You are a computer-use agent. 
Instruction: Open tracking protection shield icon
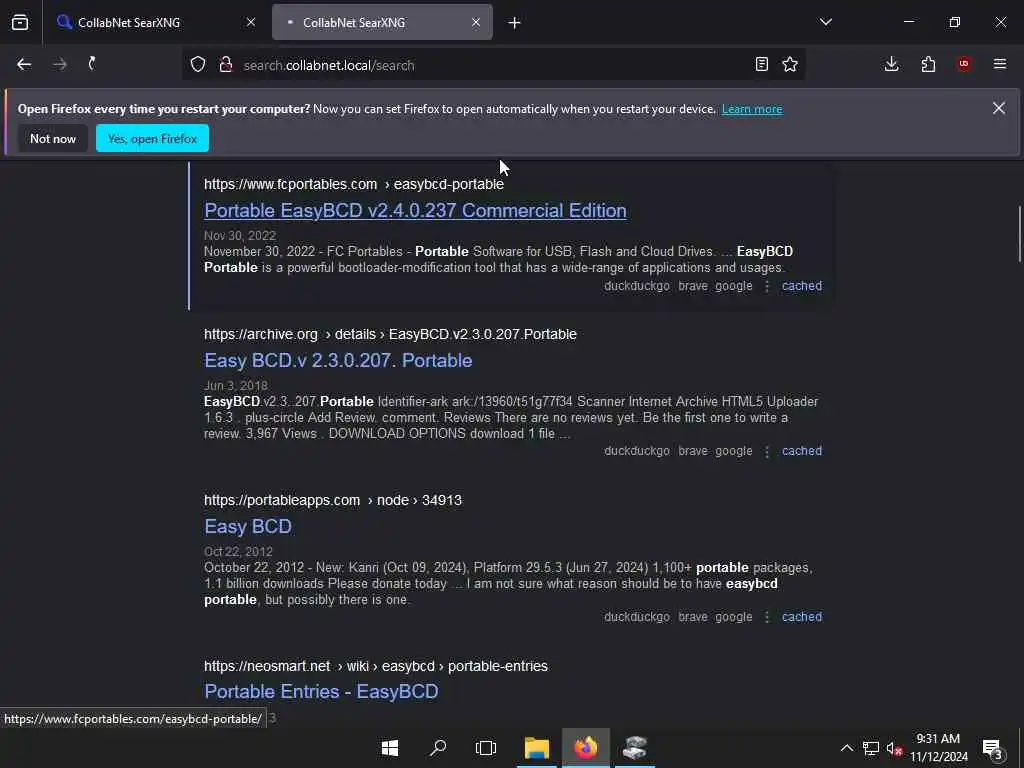tap(198, 65)
